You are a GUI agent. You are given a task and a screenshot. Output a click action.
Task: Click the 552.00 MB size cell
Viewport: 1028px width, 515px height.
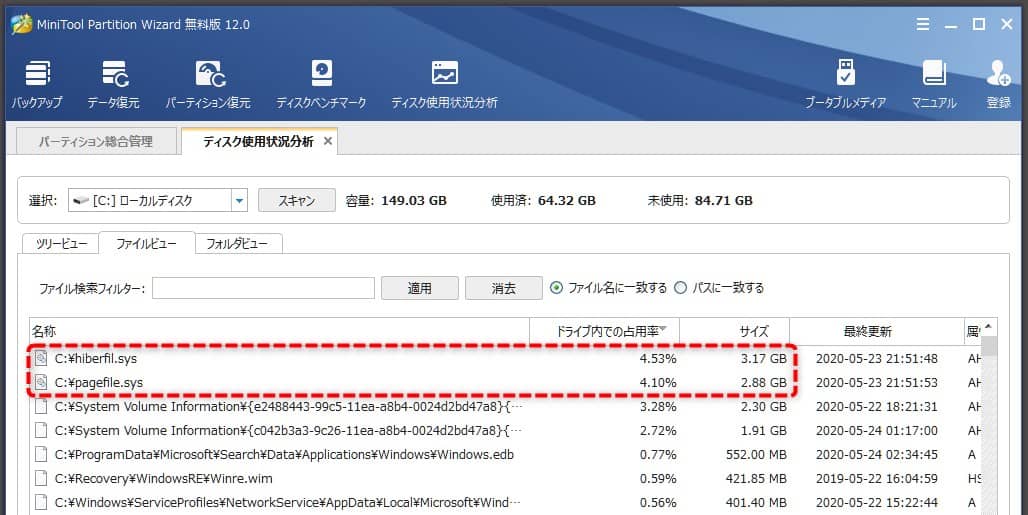pyautogui.click(x=756, y=454)
